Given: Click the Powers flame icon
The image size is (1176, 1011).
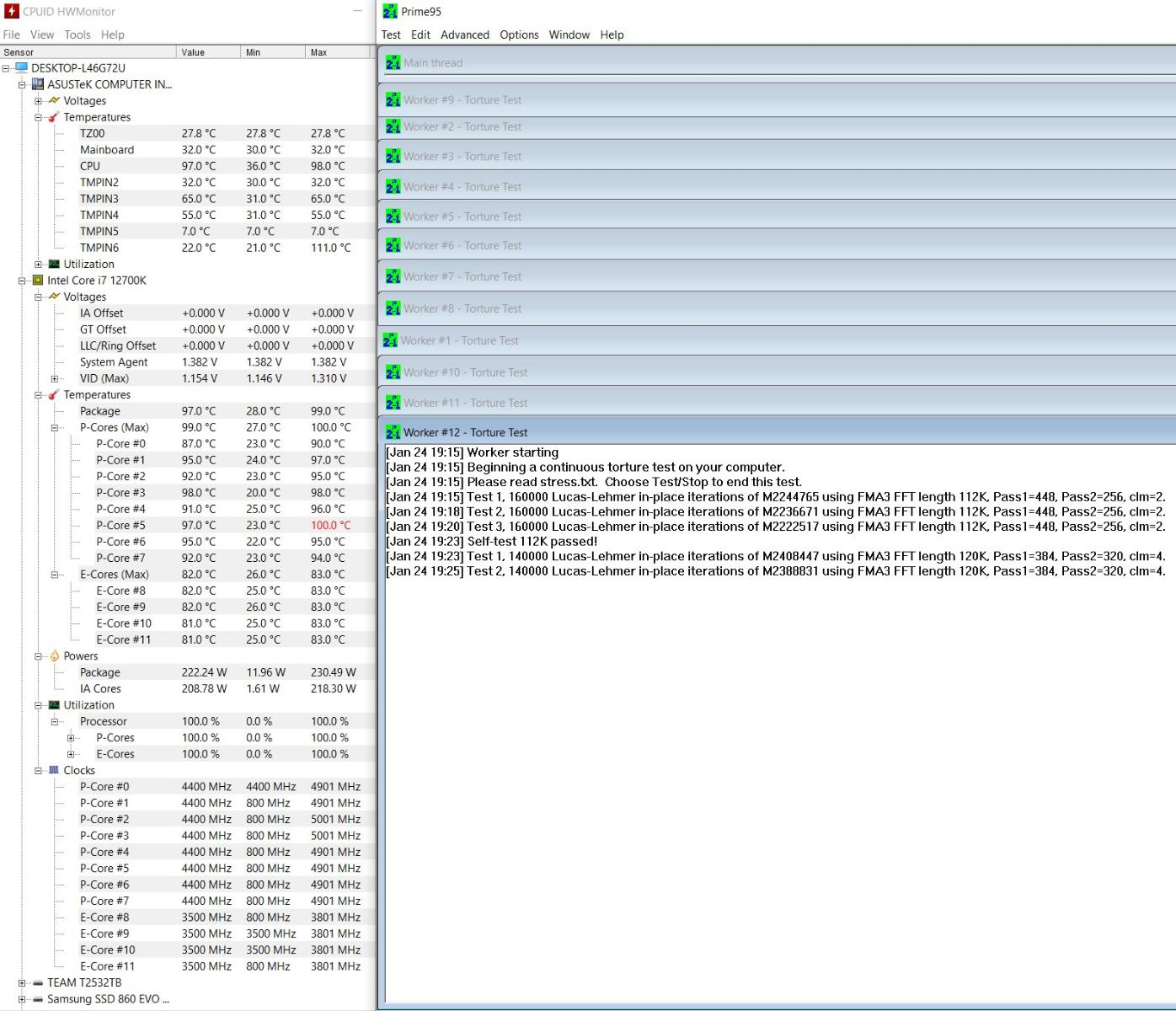Looking at the screenshot, I should pyautogui.click(x=54, y=655).
